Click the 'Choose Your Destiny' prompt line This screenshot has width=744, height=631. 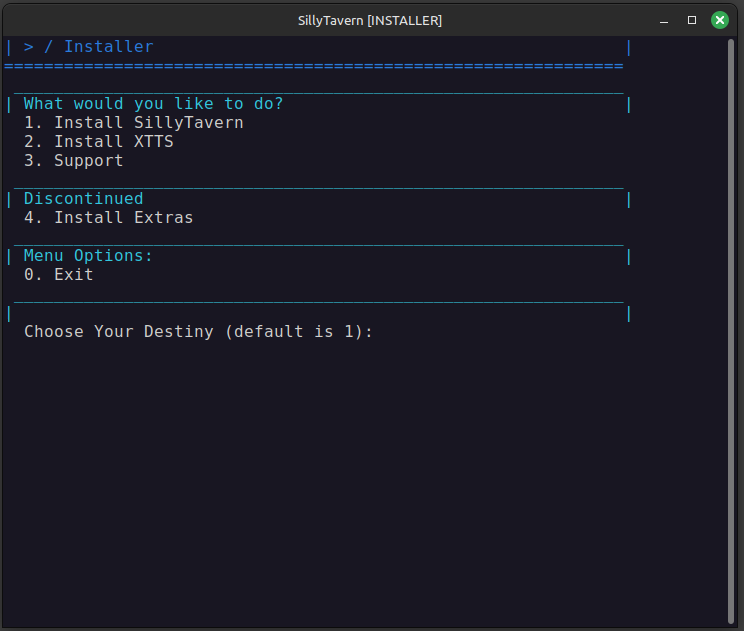click(x=198, y=332)
